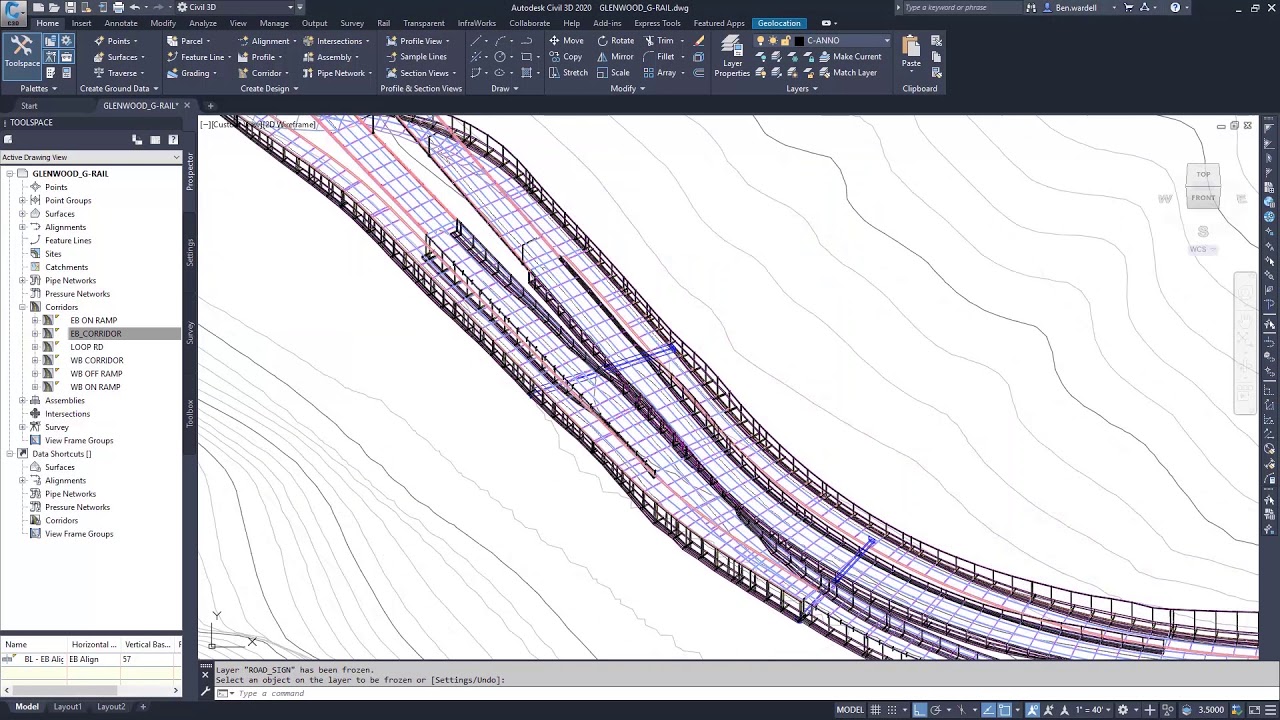
Task: Select the Trim tool
Action: [x=658, y=41]
